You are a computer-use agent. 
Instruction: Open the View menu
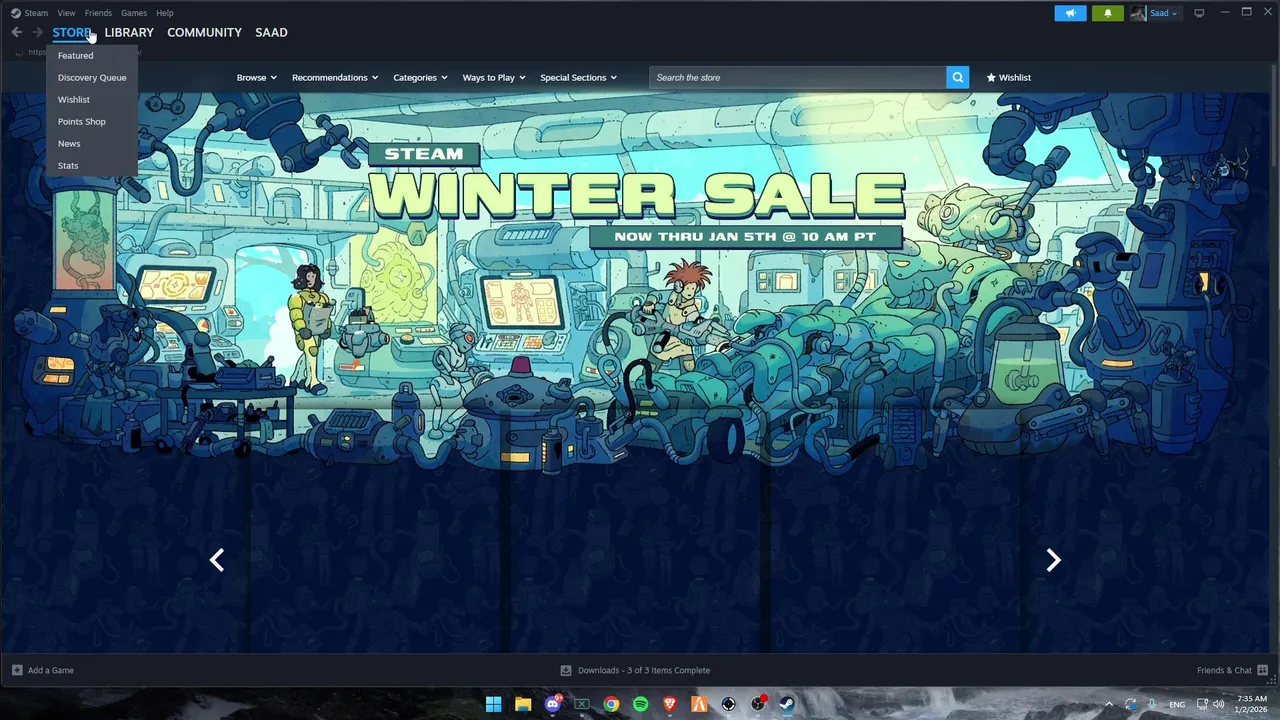pyautogui.click(x=66, y=13)
